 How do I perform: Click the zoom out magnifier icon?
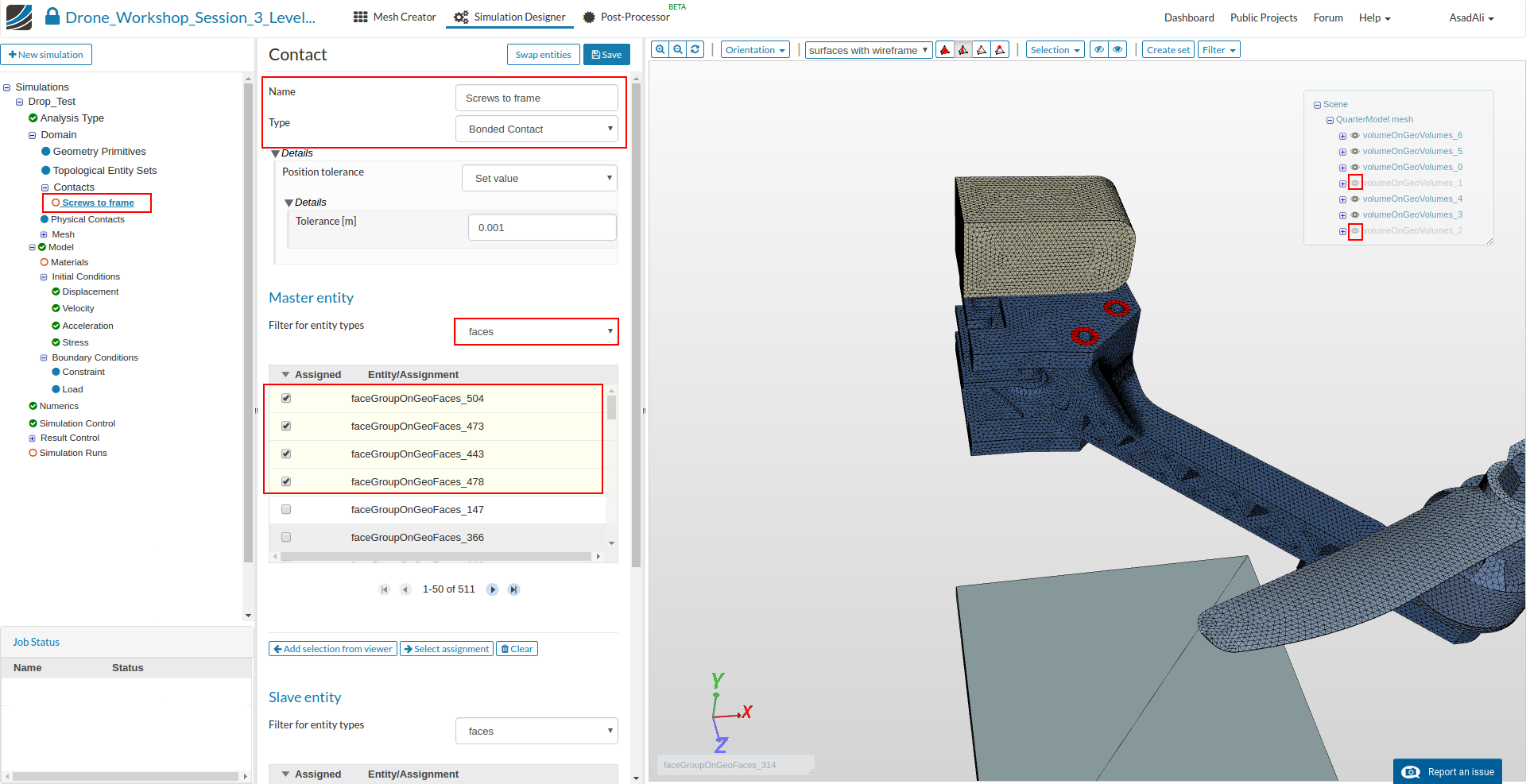point(678,49)
